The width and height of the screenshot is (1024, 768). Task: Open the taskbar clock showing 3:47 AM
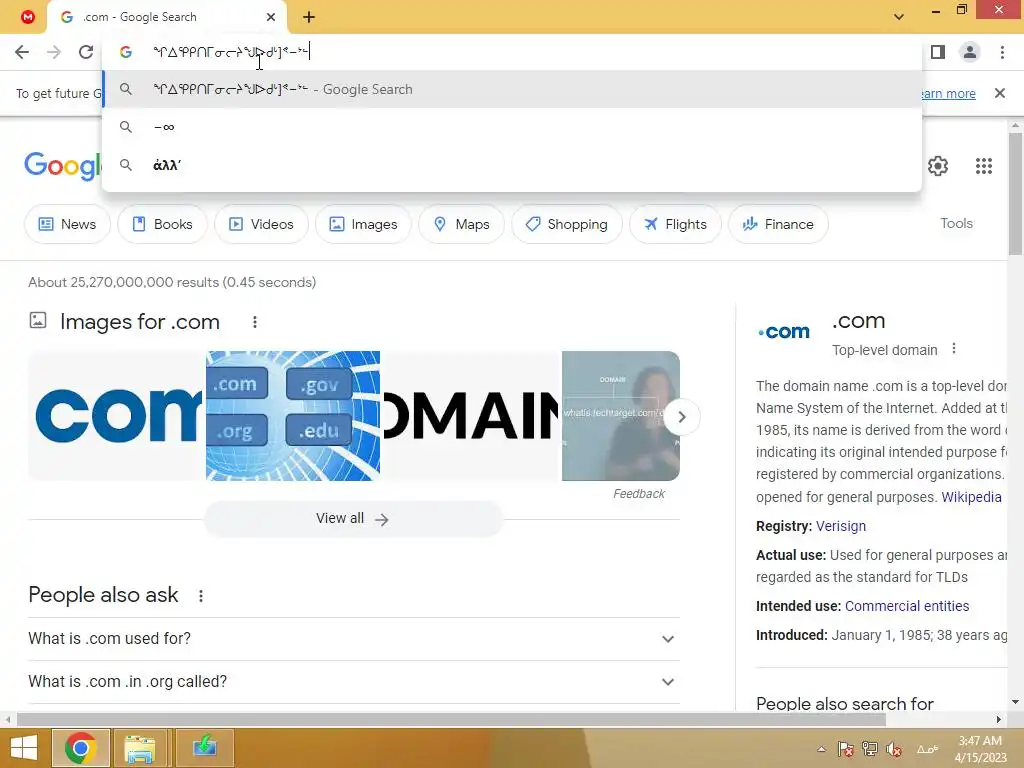pyautogui.click(x=980, y=749)
